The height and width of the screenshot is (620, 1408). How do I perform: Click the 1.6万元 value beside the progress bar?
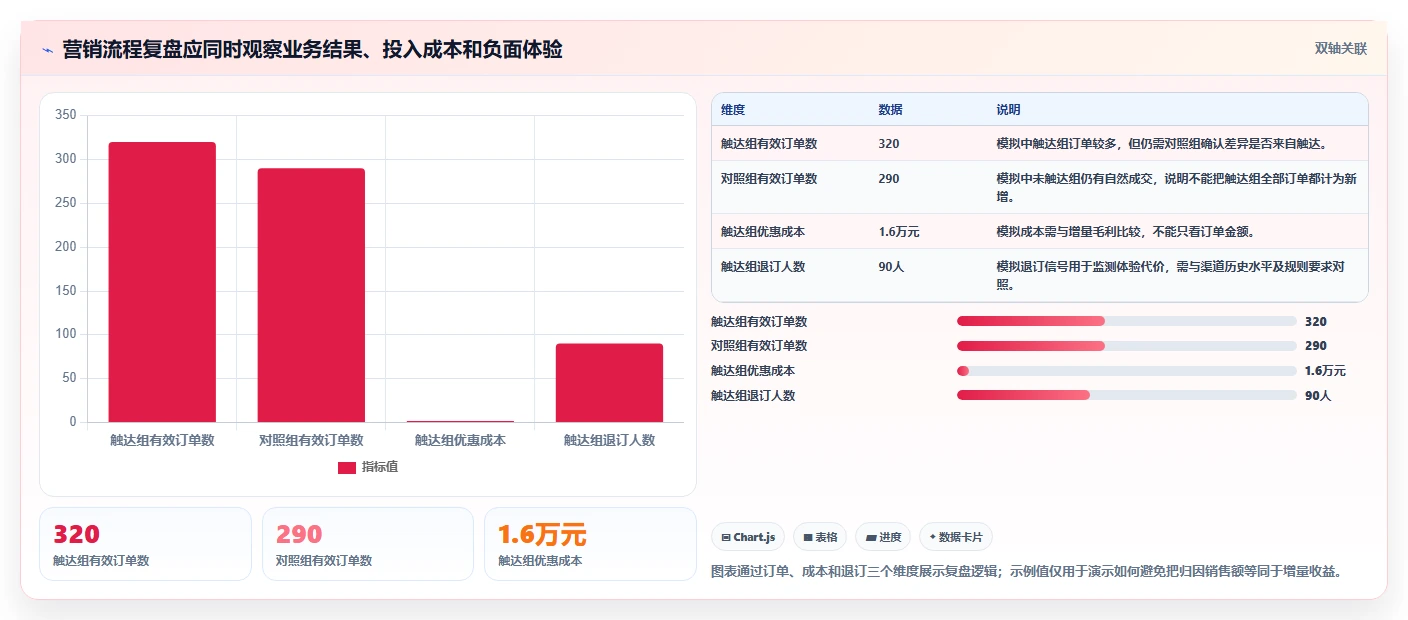tap(1325, 371)
